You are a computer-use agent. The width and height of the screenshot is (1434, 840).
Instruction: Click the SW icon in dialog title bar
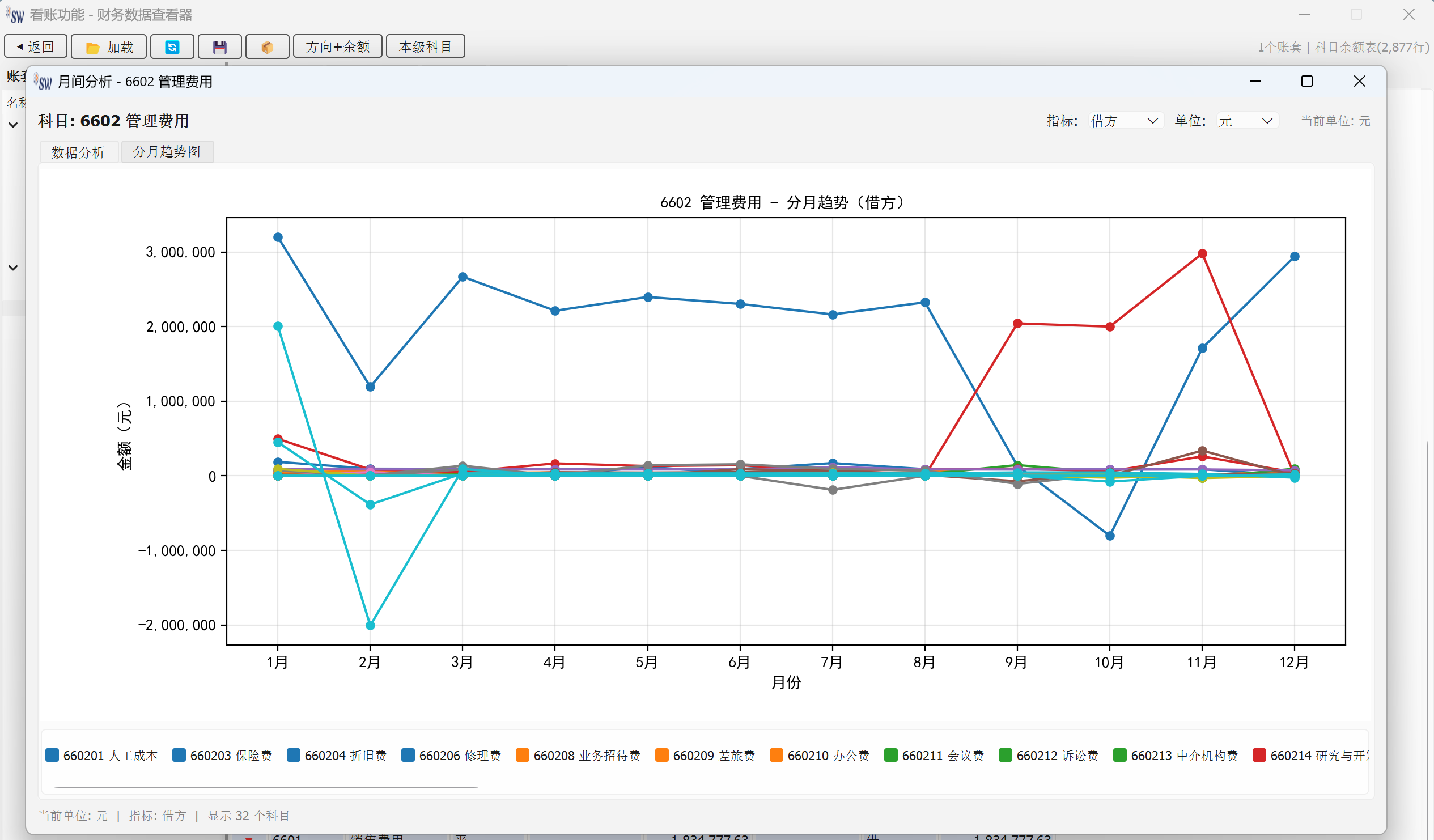pyautogui.click(x=43, y=82)
